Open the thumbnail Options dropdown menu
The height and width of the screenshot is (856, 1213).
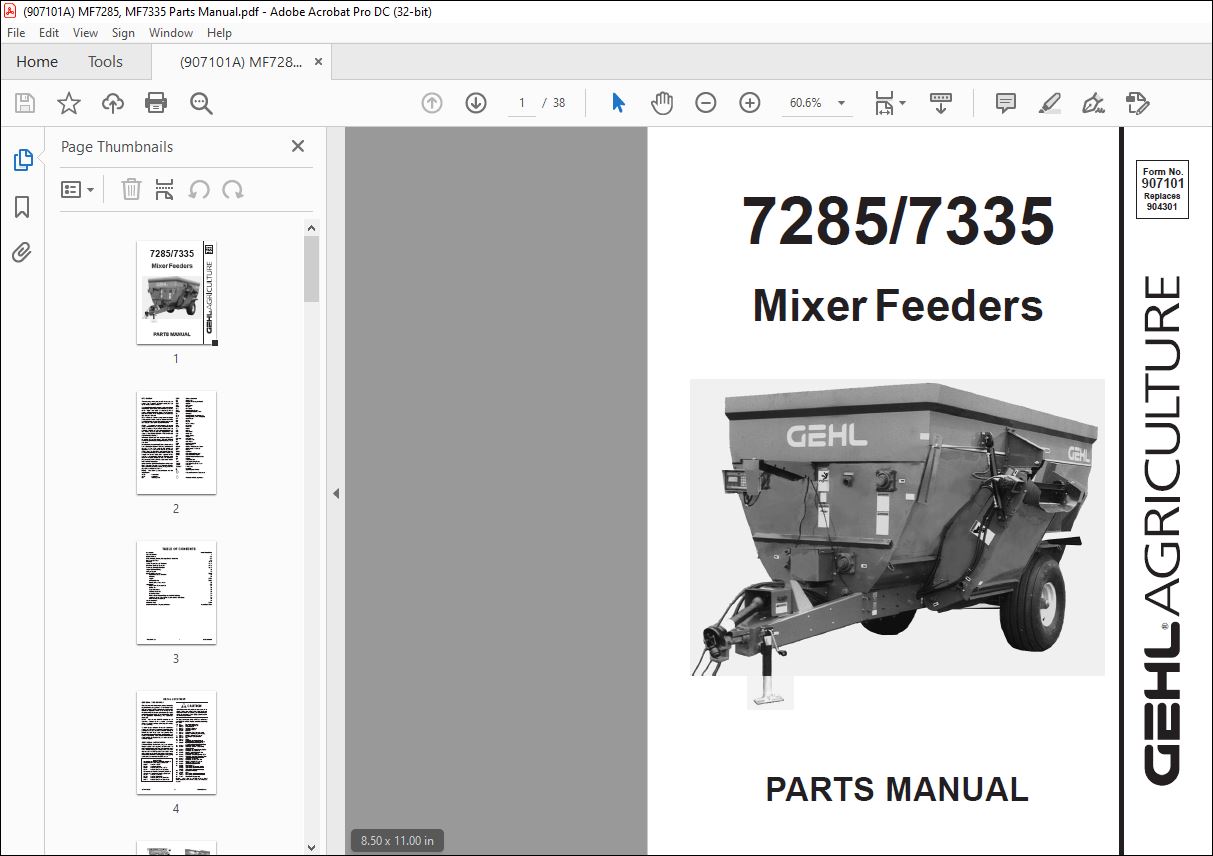point(78,189)
